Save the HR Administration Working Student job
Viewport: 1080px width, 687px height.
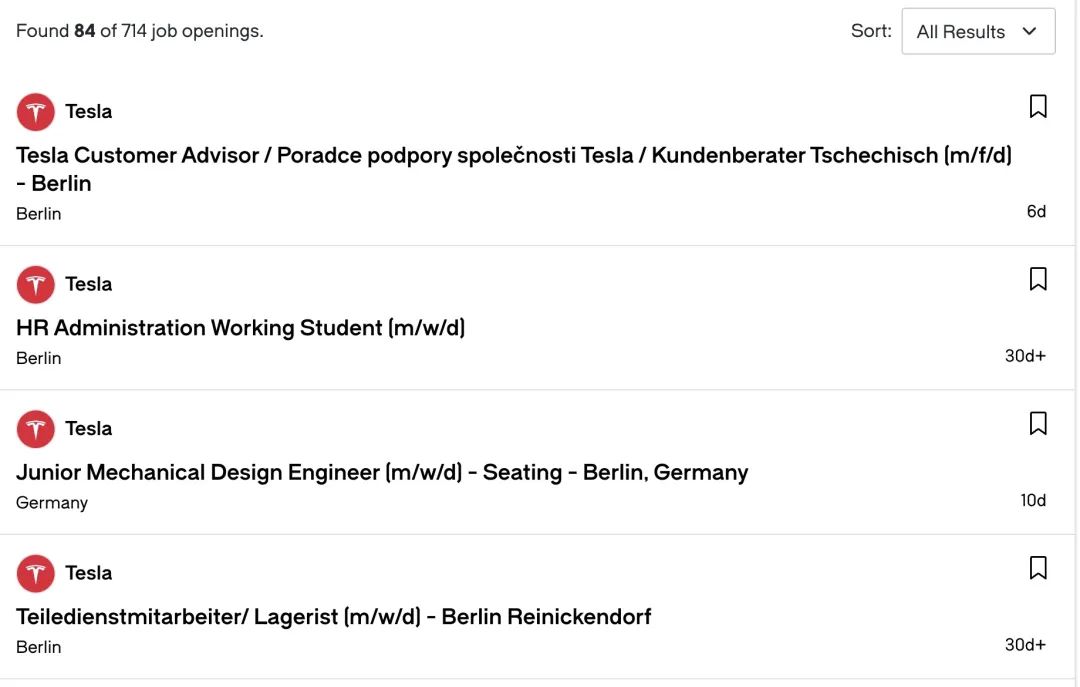[x=1038, y=280]
